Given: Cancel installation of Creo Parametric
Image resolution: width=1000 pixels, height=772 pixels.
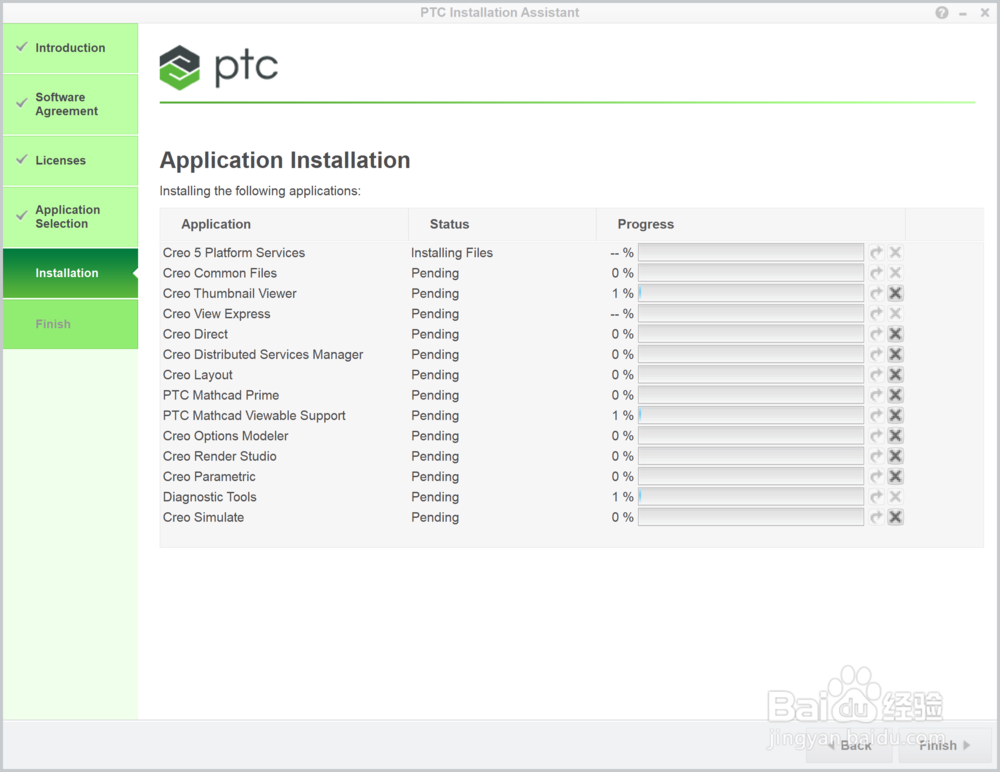Looking at the screenshot, I should [895, 477].
